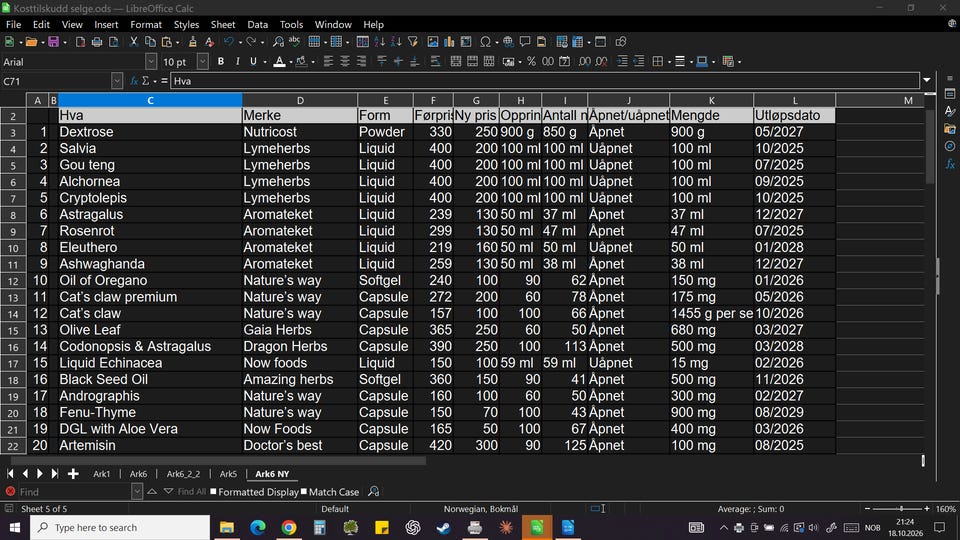Click the Copy icon
Viewport: 960px width, 540px height.
coord(150,42)
